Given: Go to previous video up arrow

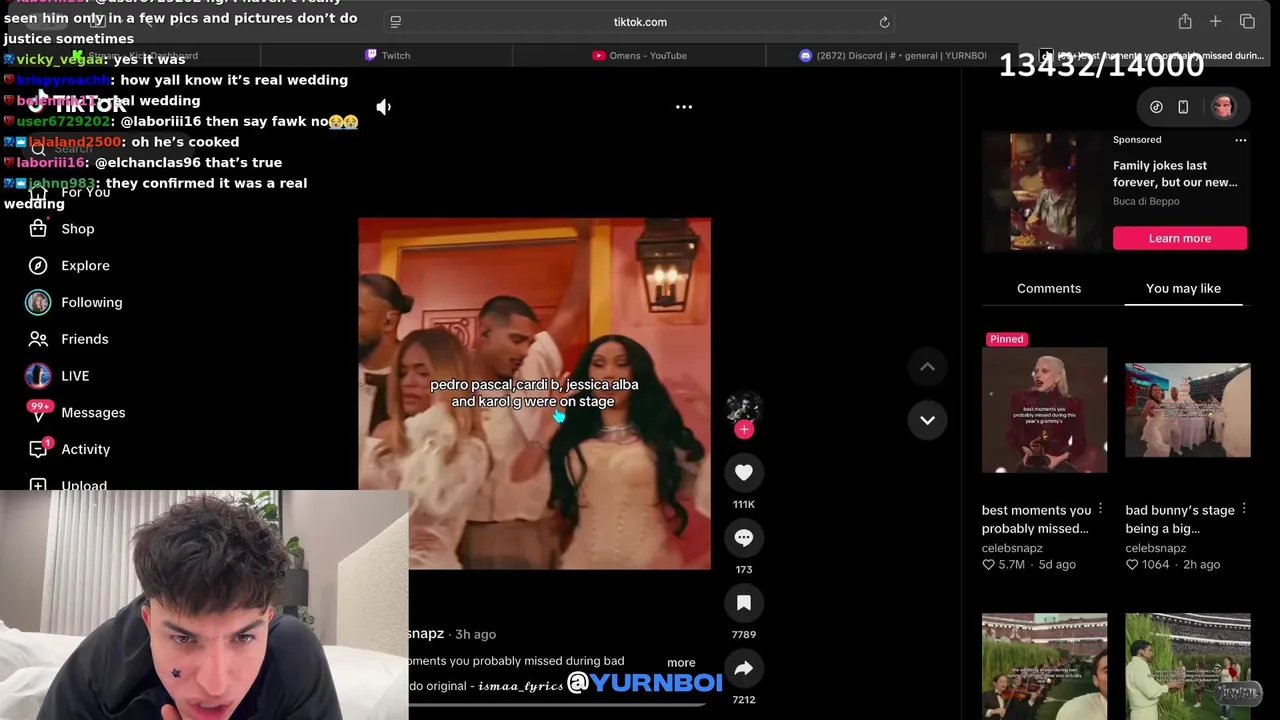Looking at the screenshot, I should (927, 367).
